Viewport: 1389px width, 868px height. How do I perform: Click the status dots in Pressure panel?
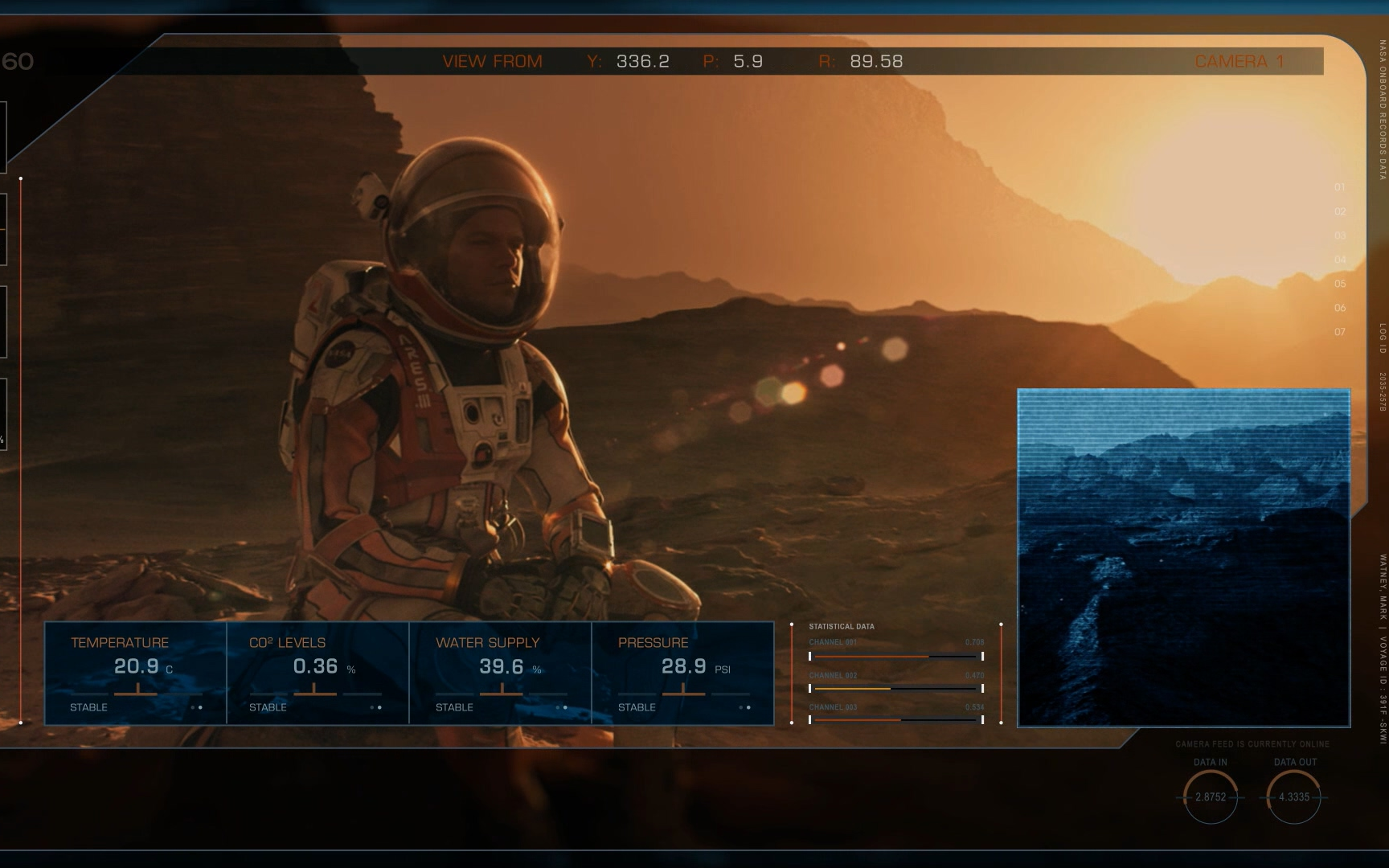[x=744, y=708]
